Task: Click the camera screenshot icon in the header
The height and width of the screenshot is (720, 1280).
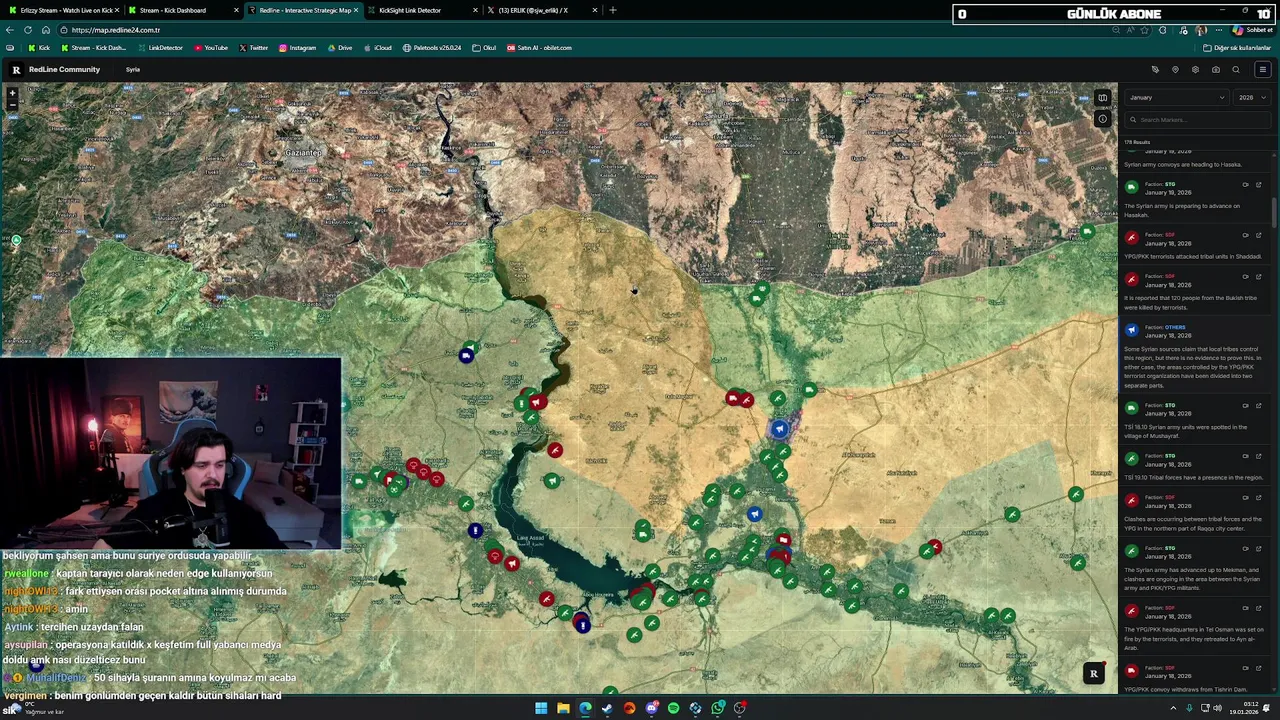Action: [x=1216, y=70]
